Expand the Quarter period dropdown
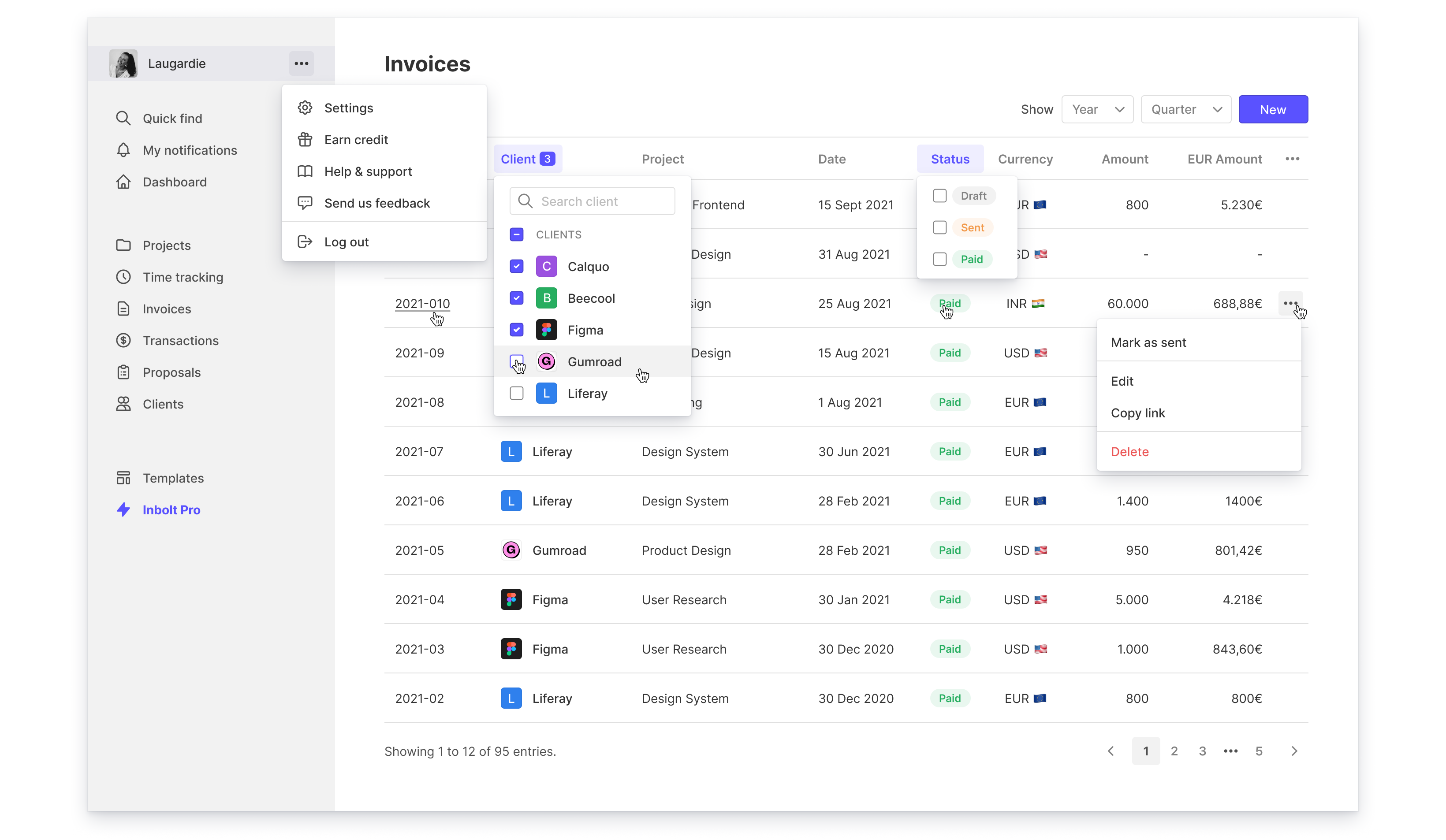The width and height of the screenshot is (1446, 840). click(1186, 109)
